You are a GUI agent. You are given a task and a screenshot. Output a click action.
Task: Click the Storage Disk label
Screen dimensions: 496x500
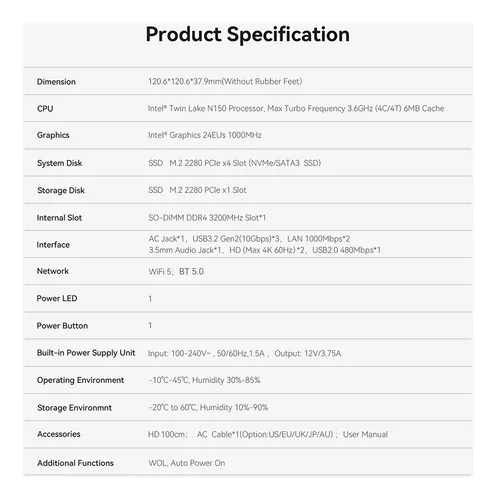coord(61,190)
